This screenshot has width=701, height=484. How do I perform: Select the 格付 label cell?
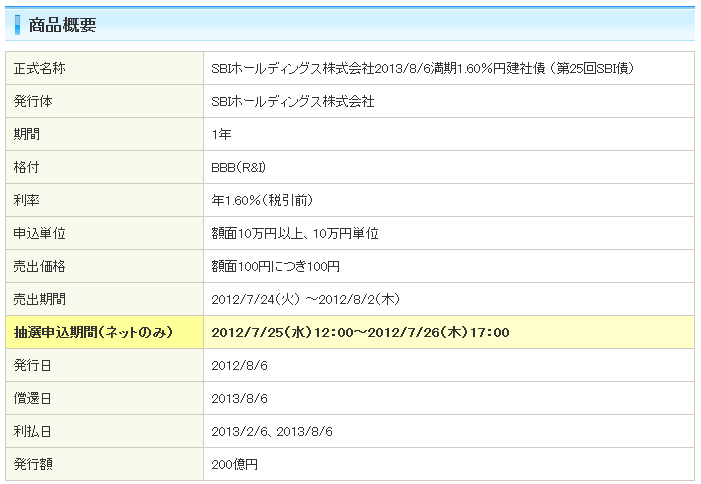pos(105,167)
